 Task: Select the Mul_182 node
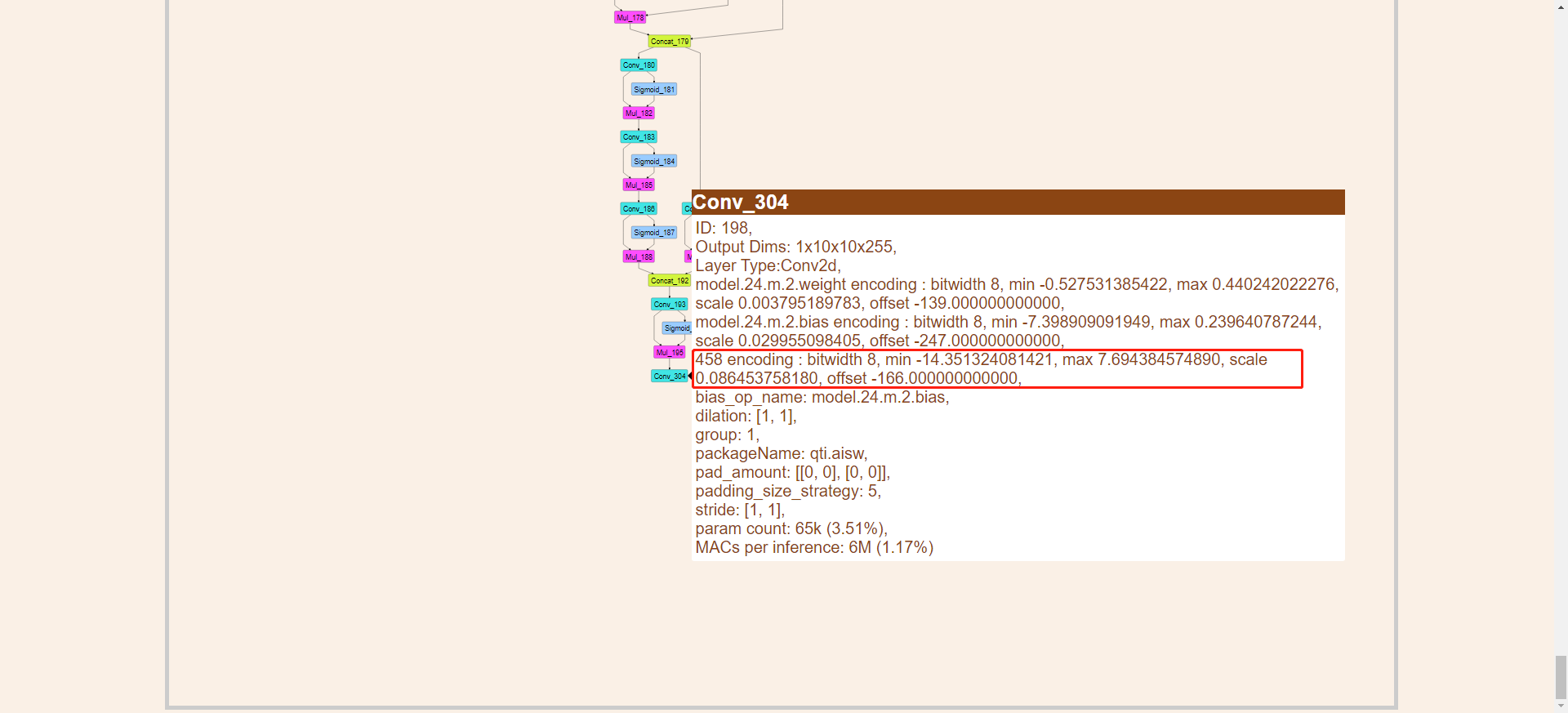click(x=639, y=114)
